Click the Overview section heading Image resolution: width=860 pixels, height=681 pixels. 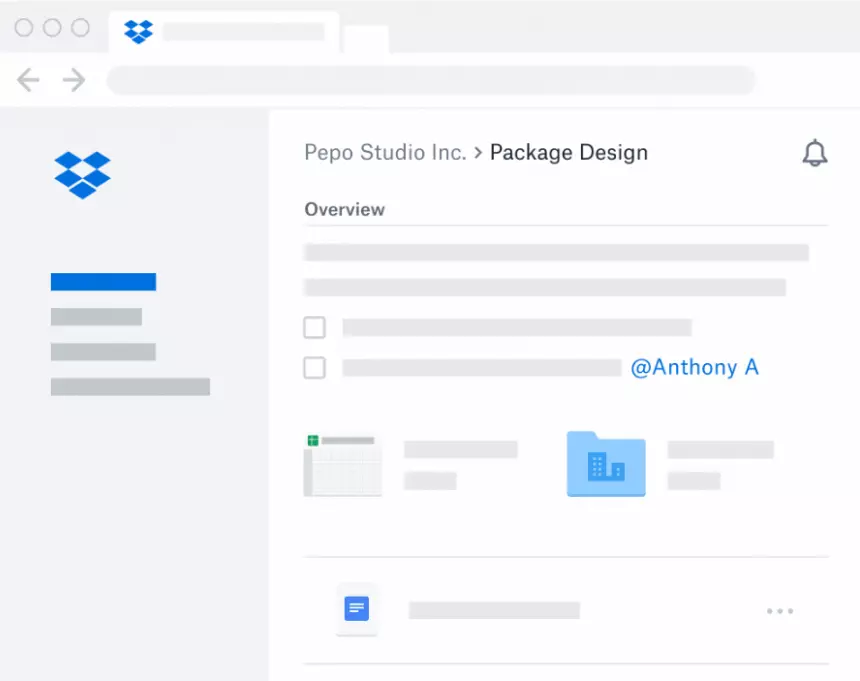coord(344,209)
